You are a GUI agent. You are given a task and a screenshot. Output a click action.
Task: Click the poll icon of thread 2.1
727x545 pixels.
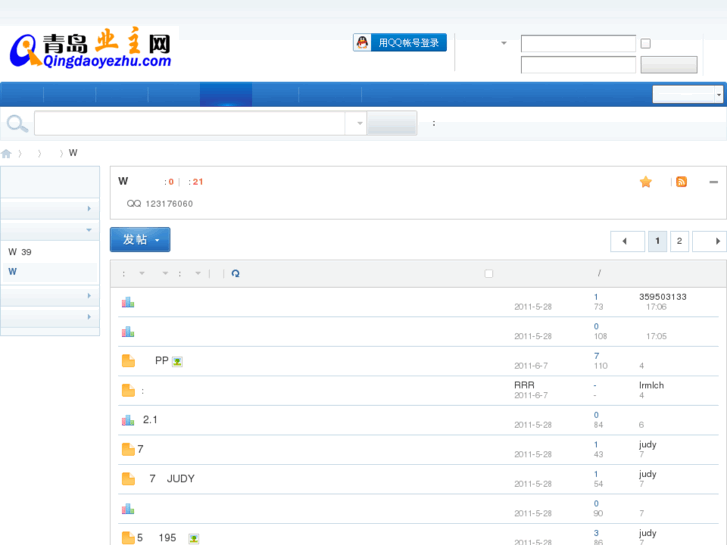128,420
